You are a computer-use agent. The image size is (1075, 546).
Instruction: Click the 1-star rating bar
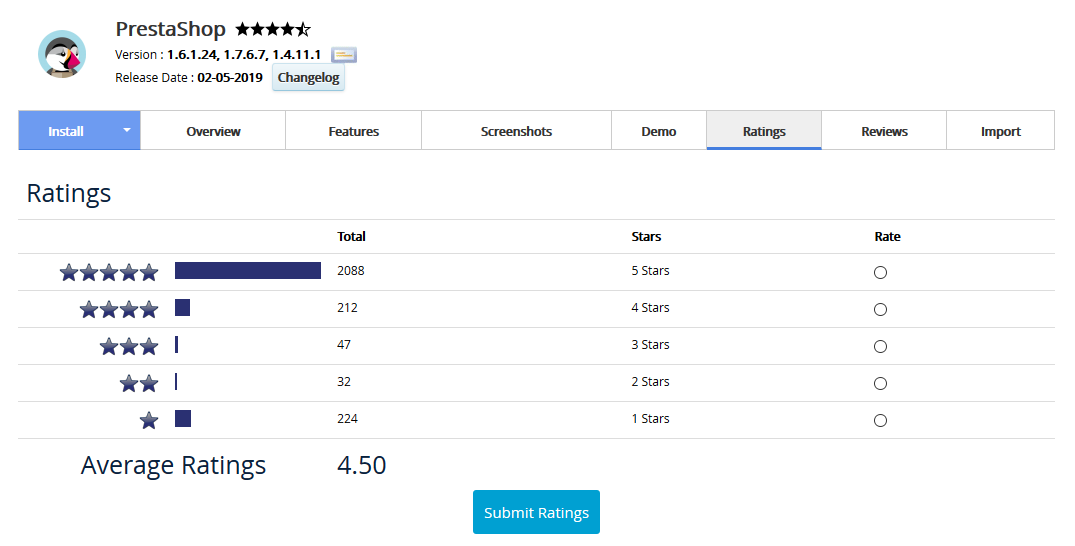(183, 418)
